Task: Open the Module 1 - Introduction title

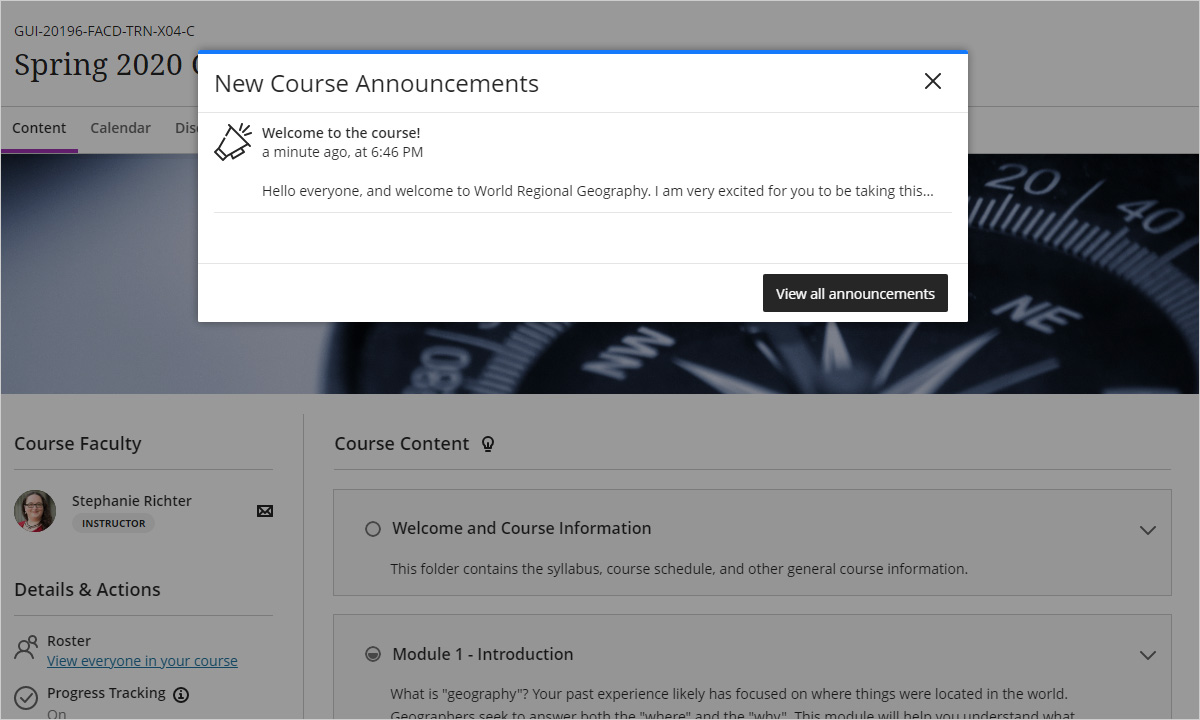Action: 482,654
